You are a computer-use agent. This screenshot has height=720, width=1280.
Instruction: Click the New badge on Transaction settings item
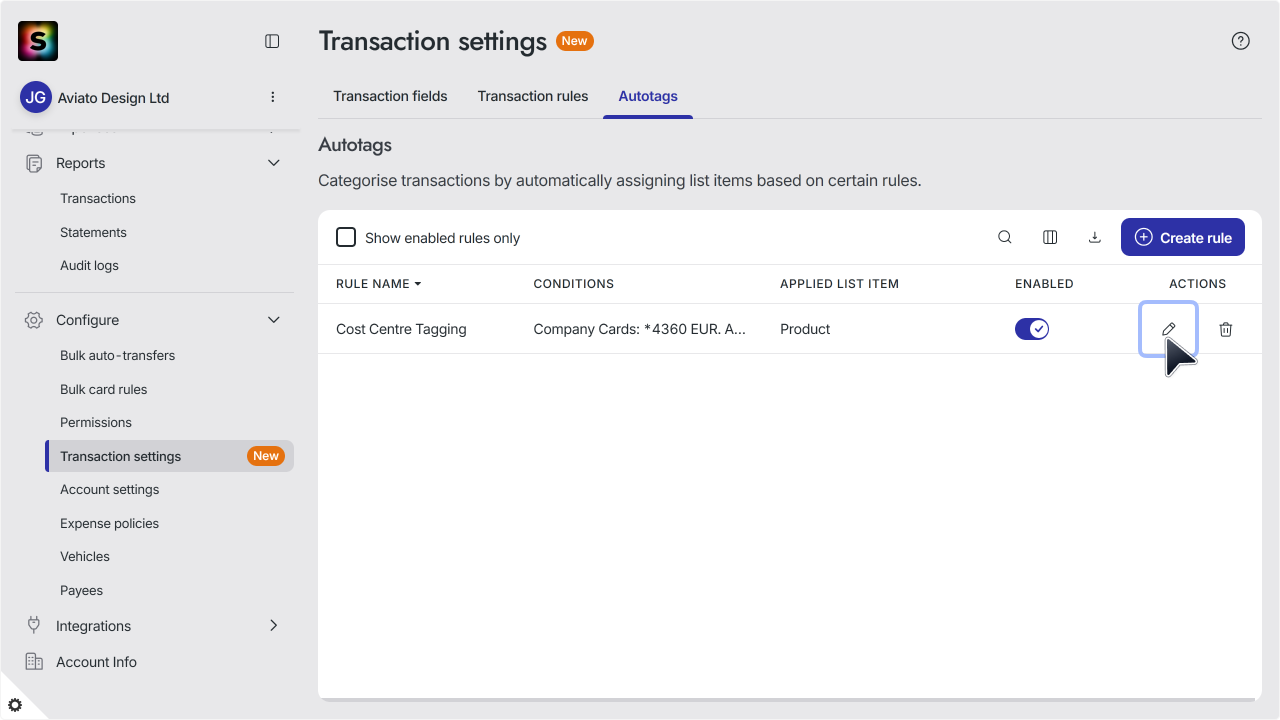[266, 456]
